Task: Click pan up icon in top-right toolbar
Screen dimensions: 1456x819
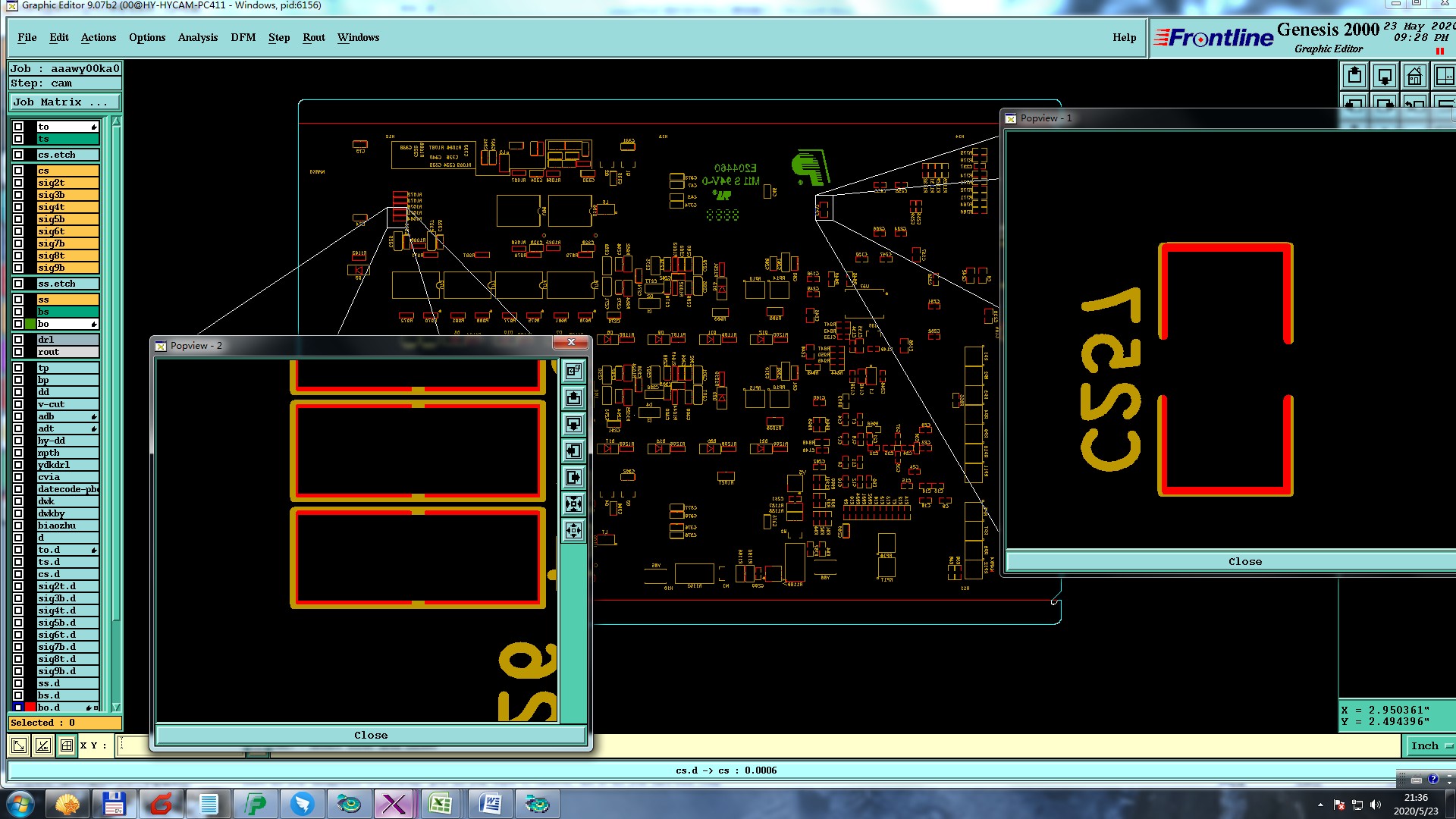Action: tap(1354, 76)
